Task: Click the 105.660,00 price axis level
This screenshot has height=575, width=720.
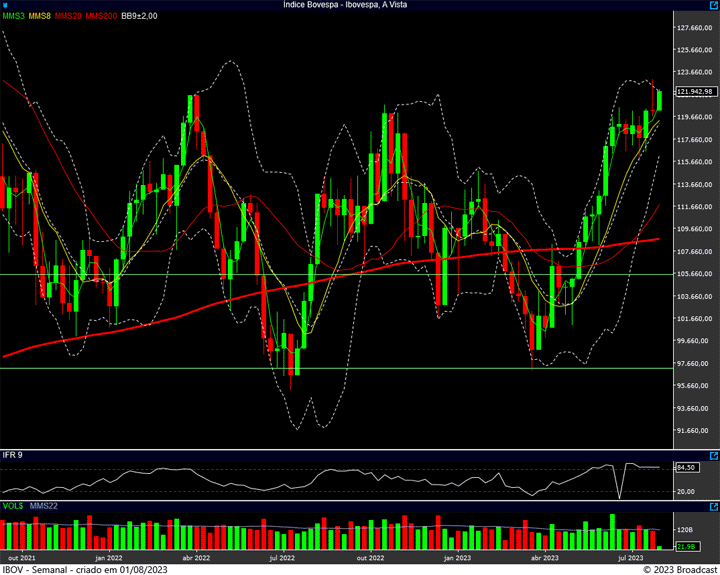Action: [694, 274]
